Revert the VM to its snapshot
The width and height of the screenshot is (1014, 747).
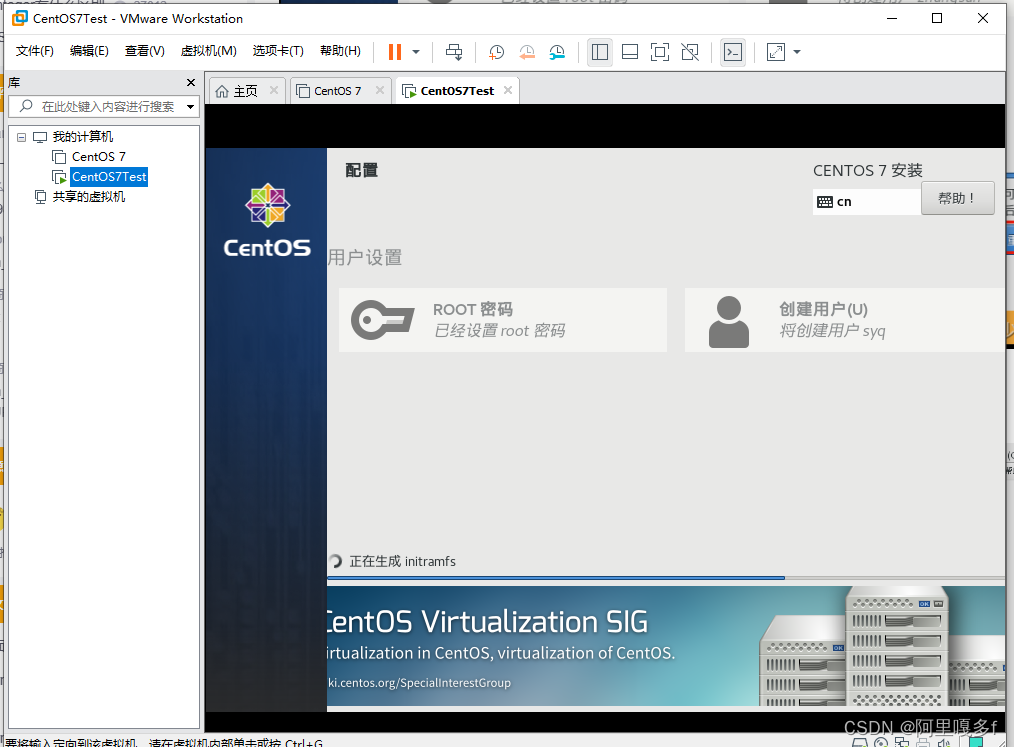click(527, 52)
